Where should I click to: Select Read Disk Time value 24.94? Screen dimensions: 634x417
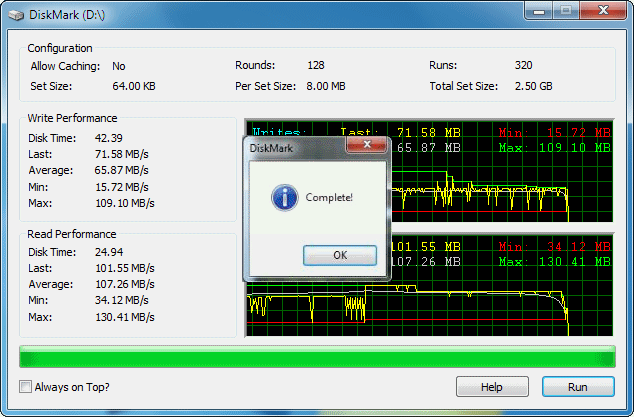coord(109,252)
